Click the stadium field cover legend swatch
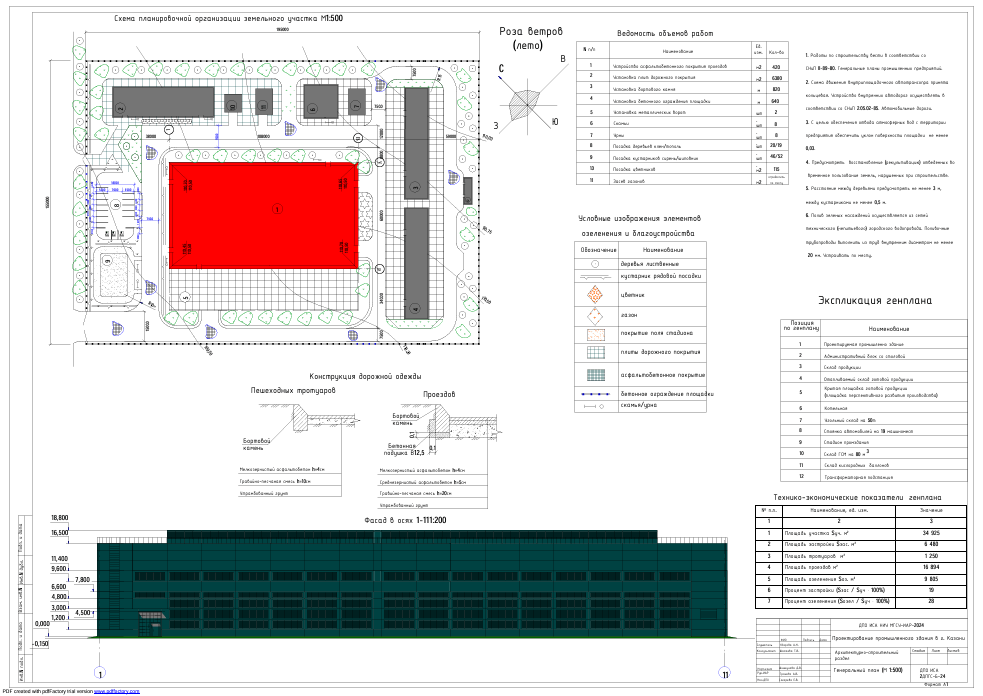 596,334
